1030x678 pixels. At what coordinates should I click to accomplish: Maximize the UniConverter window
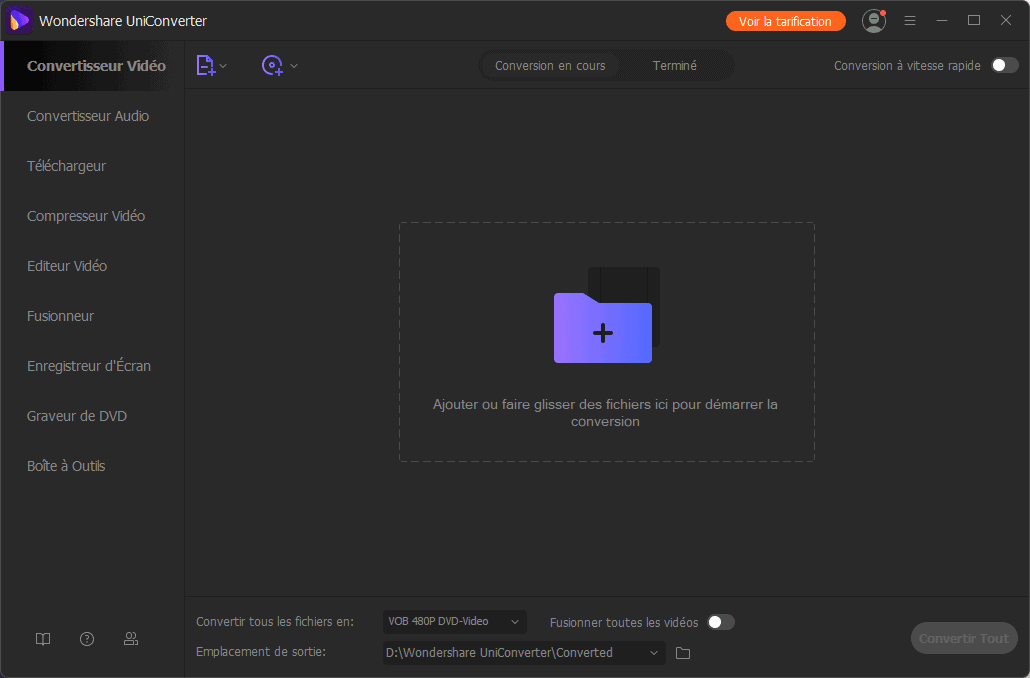[x=974, y=21]
